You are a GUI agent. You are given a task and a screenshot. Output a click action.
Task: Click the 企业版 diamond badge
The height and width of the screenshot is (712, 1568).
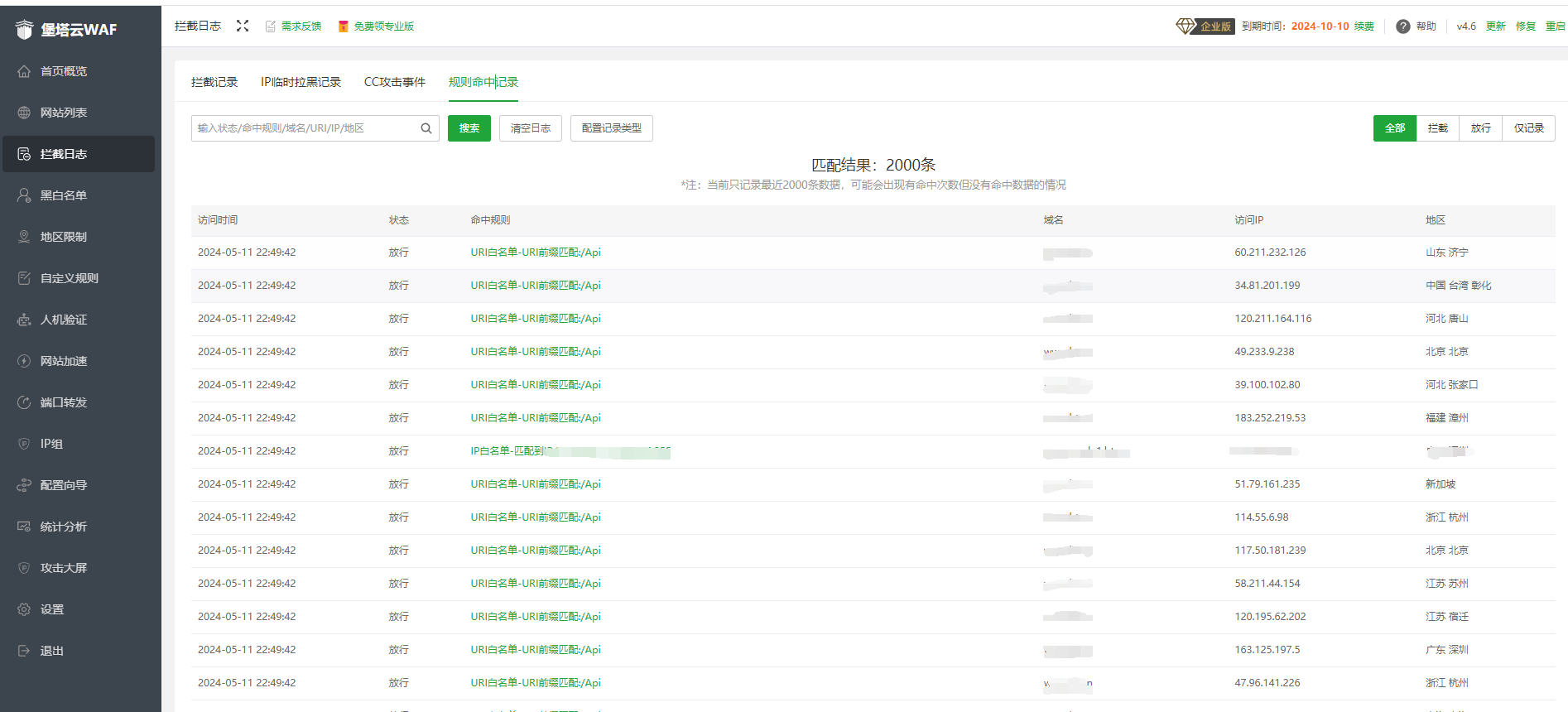point(1205,26)
